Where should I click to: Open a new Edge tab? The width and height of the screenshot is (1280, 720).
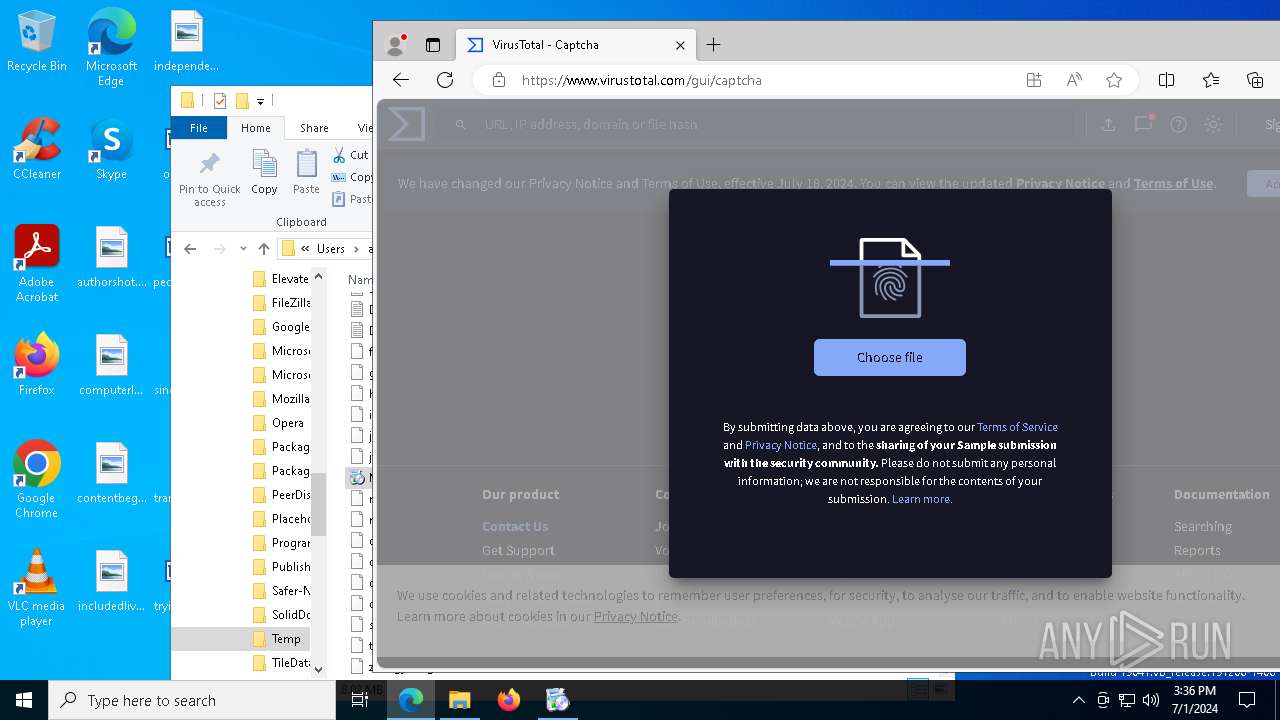pos(713,45)
